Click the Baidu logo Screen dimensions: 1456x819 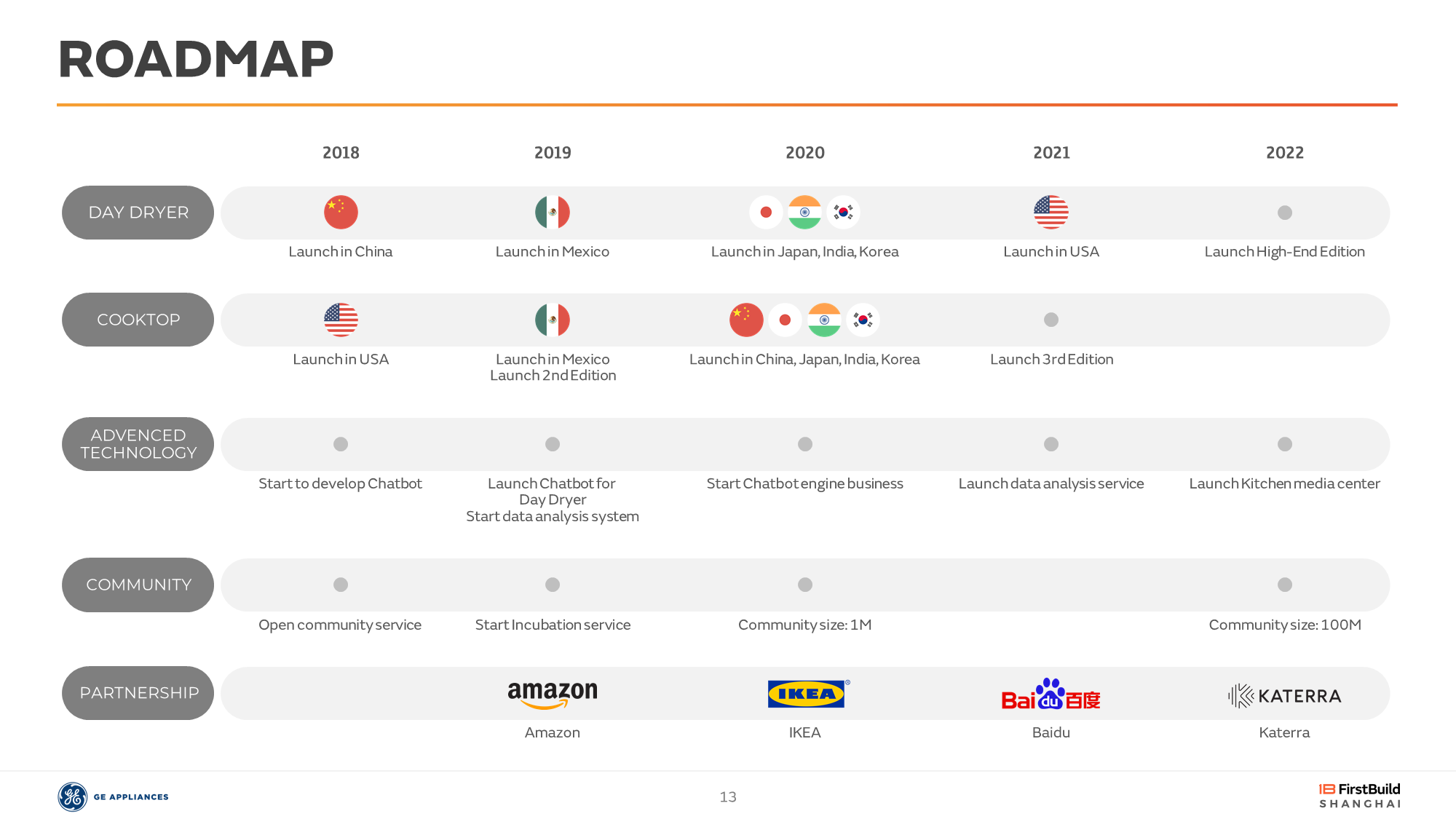point(1051,695)
